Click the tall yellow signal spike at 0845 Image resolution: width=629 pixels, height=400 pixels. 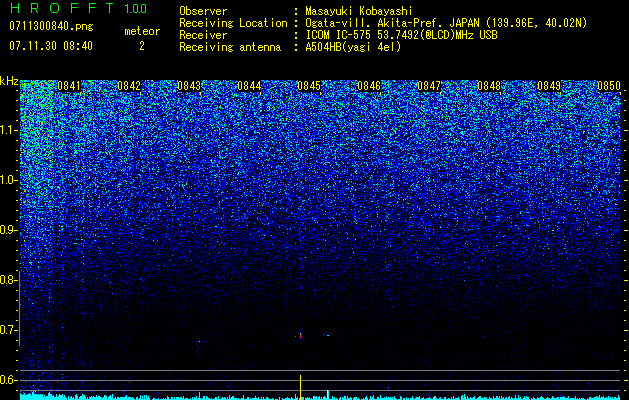click(x=300, y=387)
